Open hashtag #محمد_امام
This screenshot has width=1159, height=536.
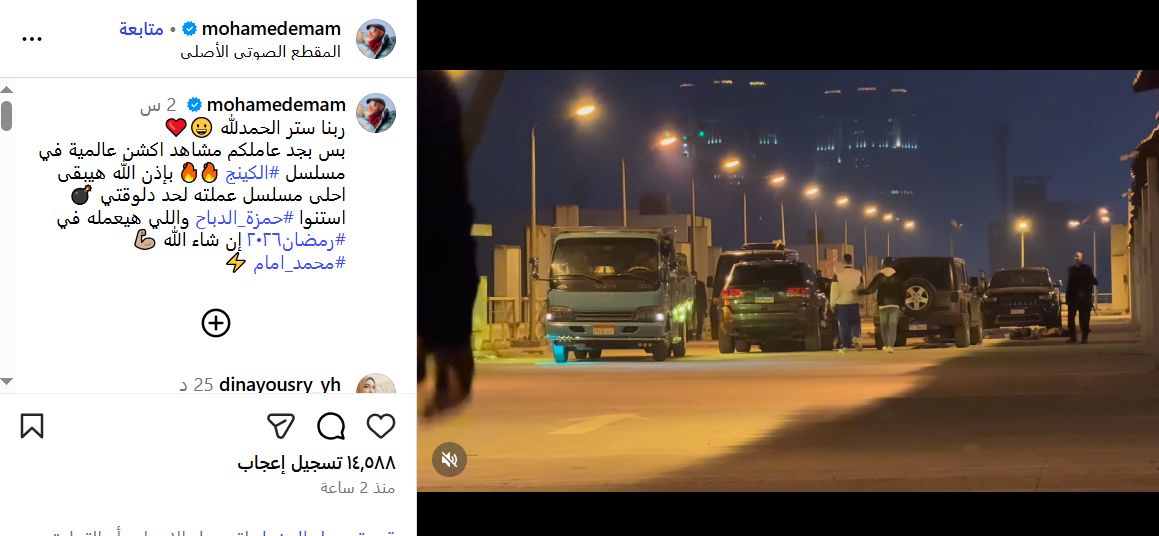coord(299,264)
